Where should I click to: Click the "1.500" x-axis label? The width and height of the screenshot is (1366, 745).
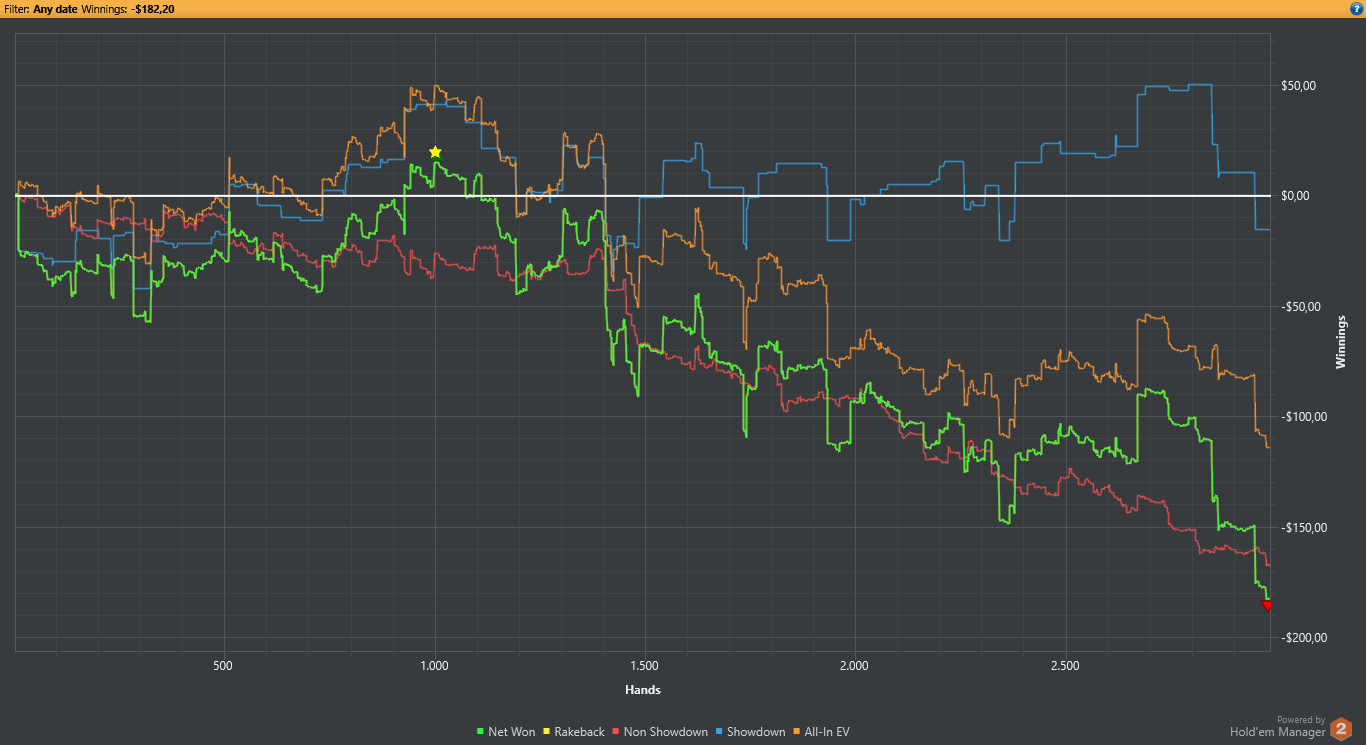point(645,664)
